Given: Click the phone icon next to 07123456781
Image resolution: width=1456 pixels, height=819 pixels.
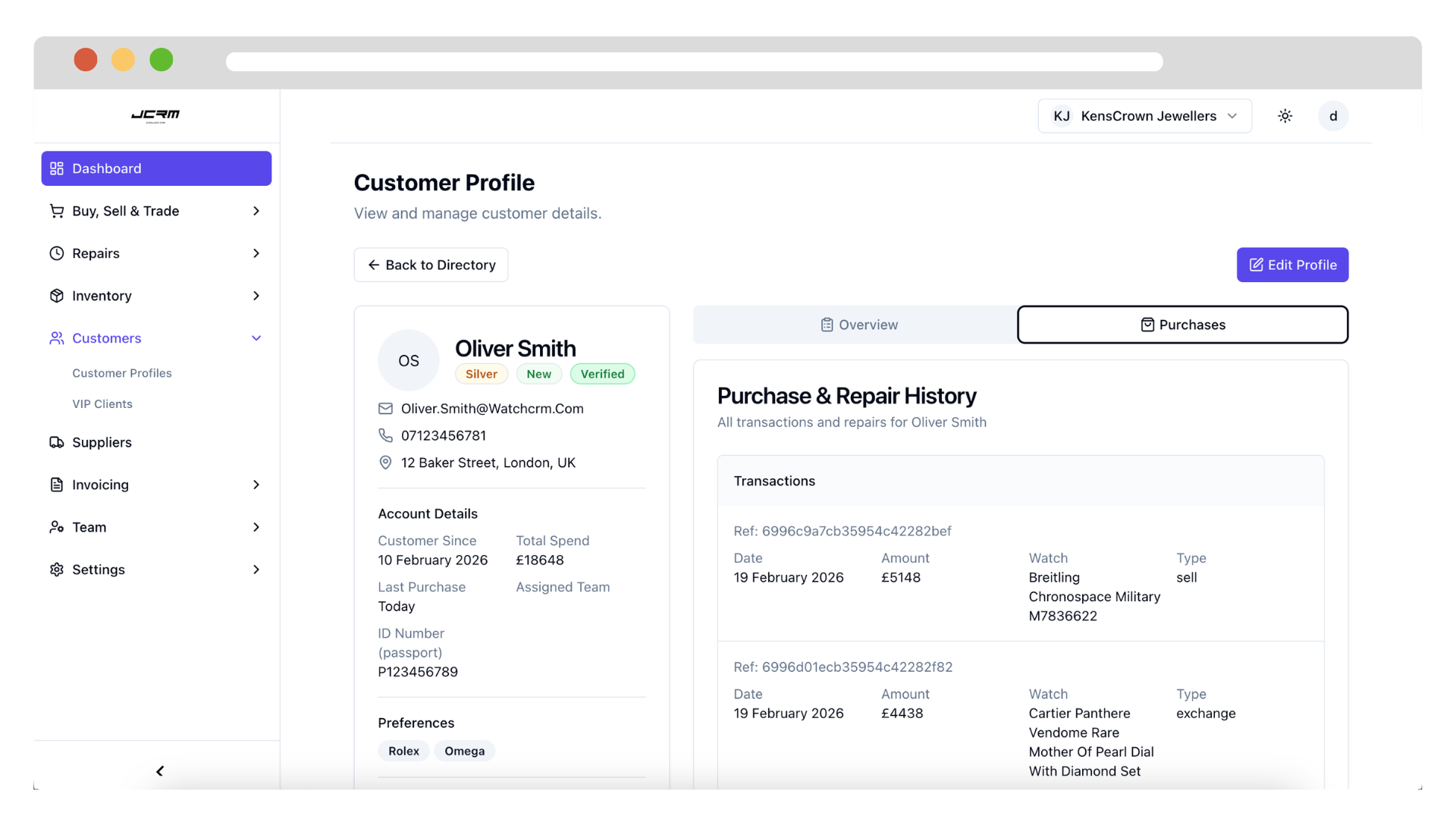Looking at the screenshot, I should [x=385, y=435].
